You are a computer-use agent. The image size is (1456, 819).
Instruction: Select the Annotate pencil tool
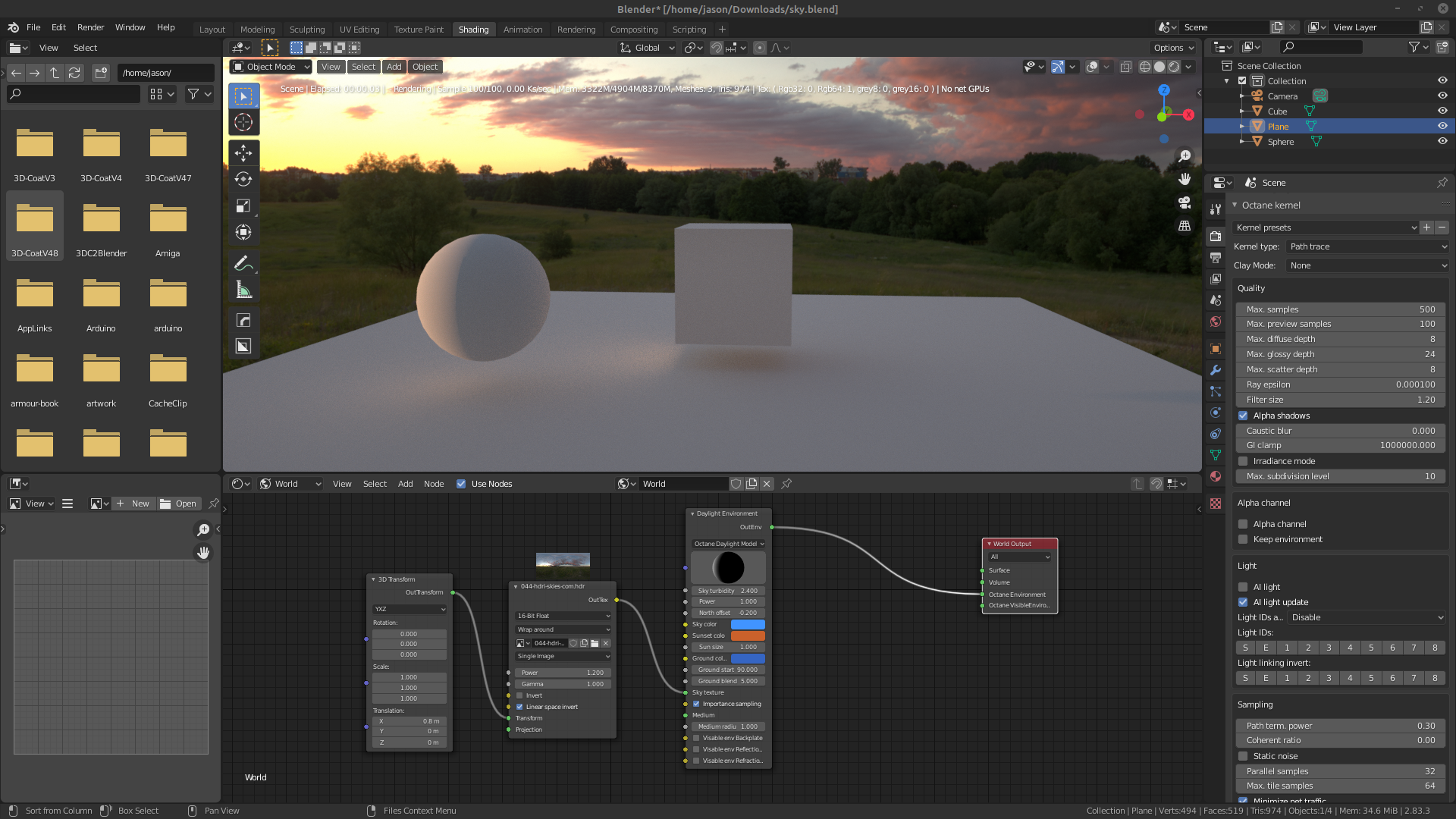coord(243,263)
